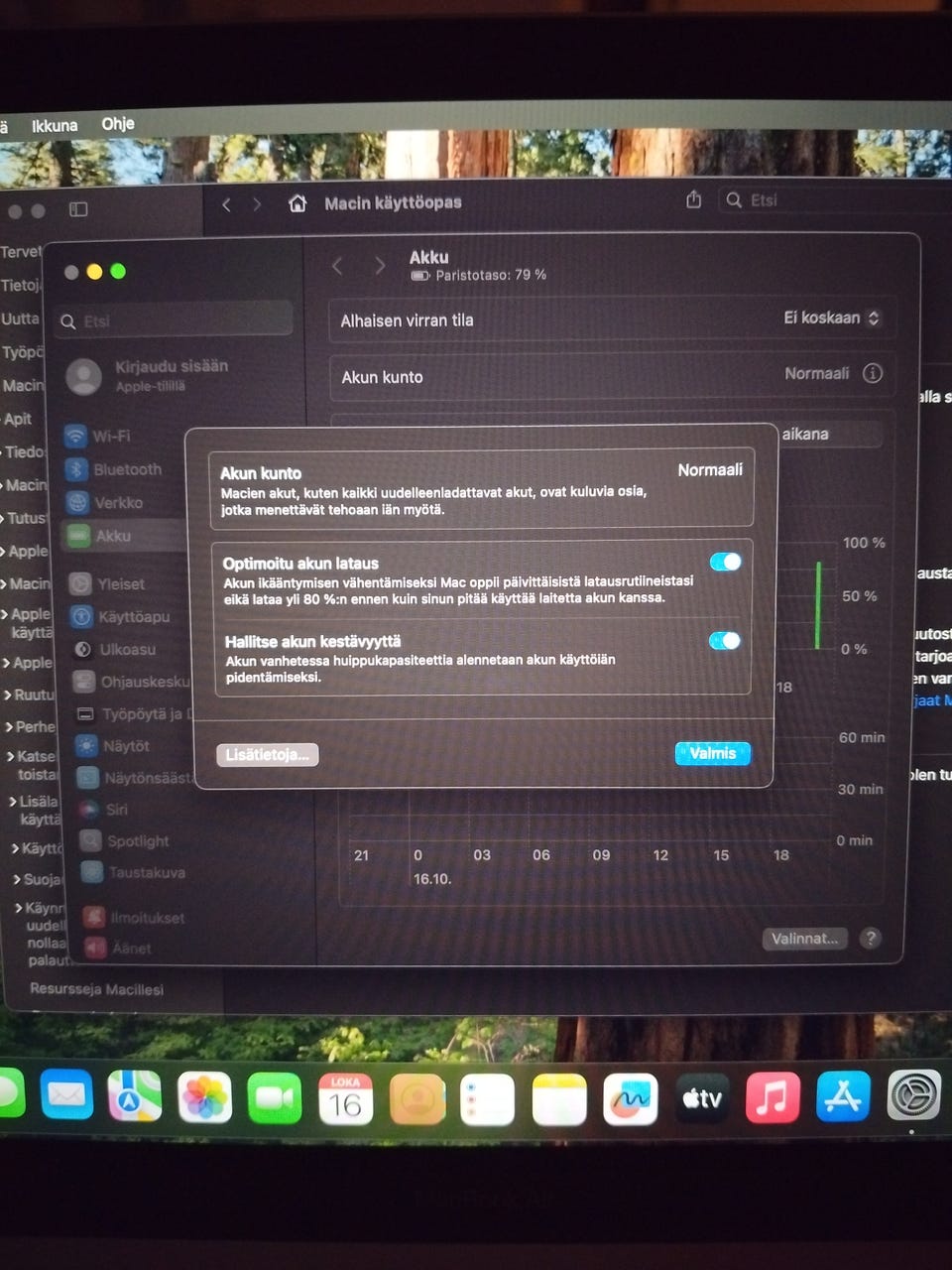Click the Valinnat button
Viewport: 952px width, 1270px height.
coord(804,938)
